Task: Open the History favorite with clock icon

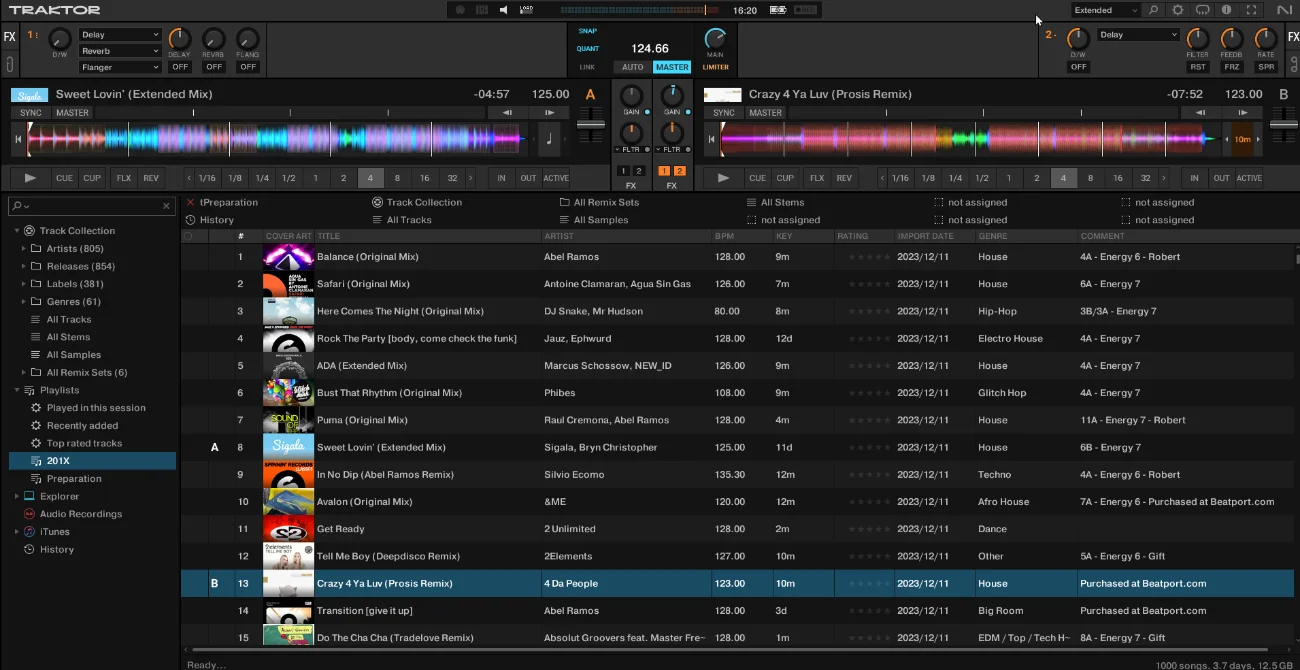Action: coord(210,220)
